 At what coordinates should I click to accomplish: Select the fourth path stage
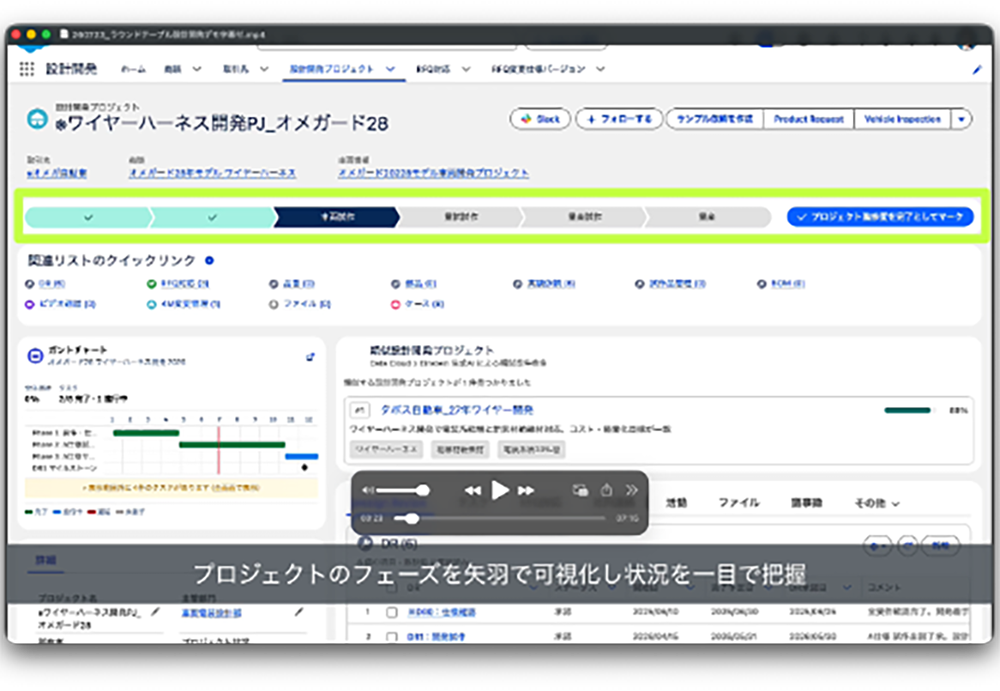point(460,217)
